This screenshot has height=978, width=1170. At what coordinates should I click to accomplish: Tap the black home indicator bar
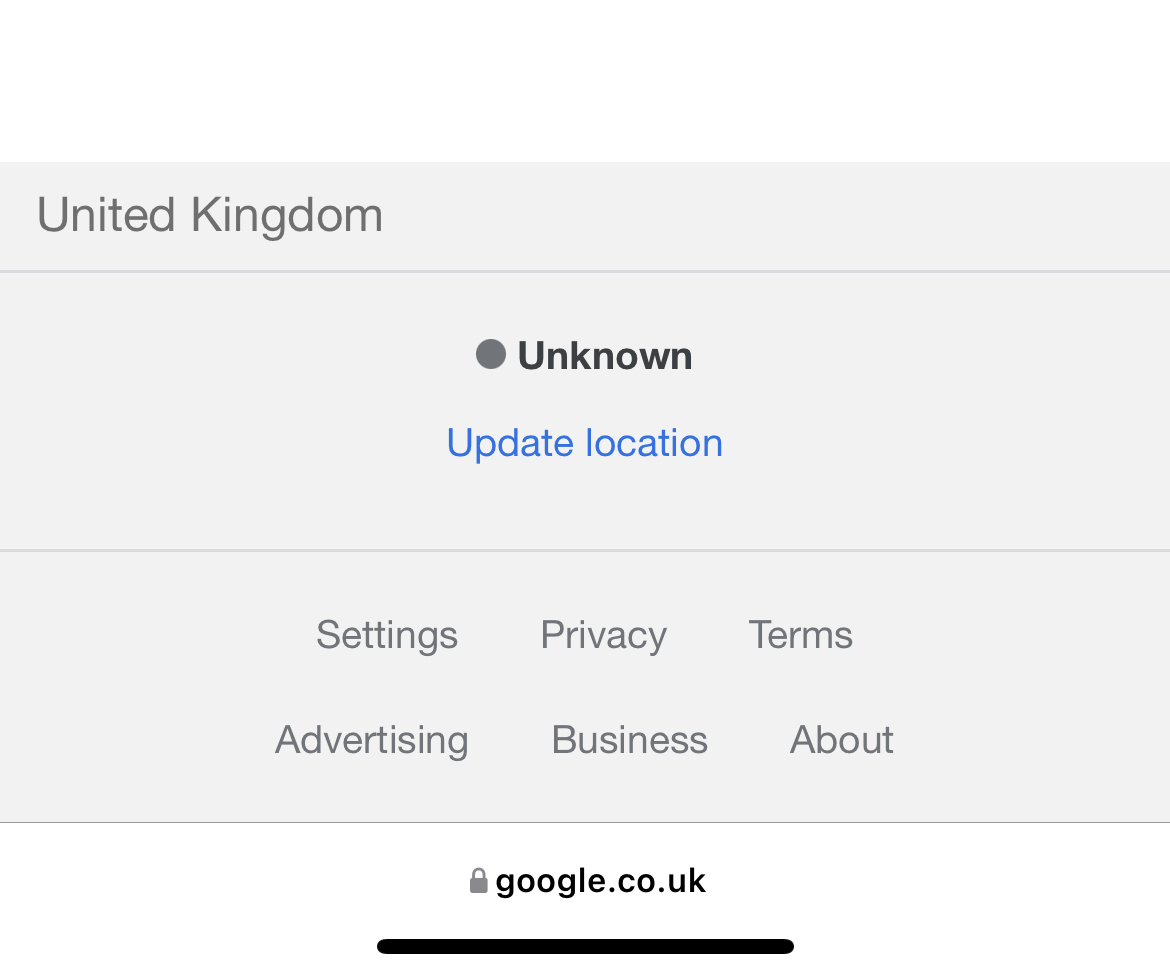(x=585, y=946)
